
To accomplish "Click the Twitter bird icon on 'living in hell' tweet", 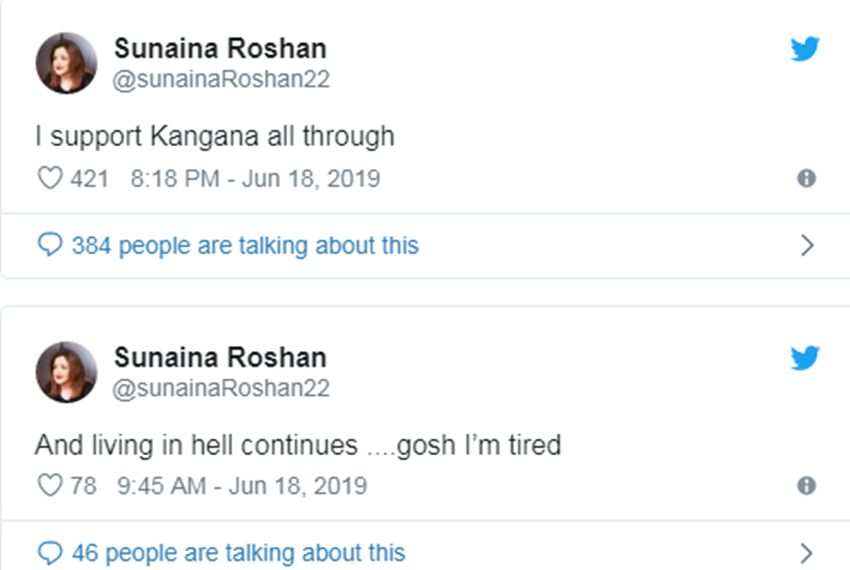I will tap(805, 357).
